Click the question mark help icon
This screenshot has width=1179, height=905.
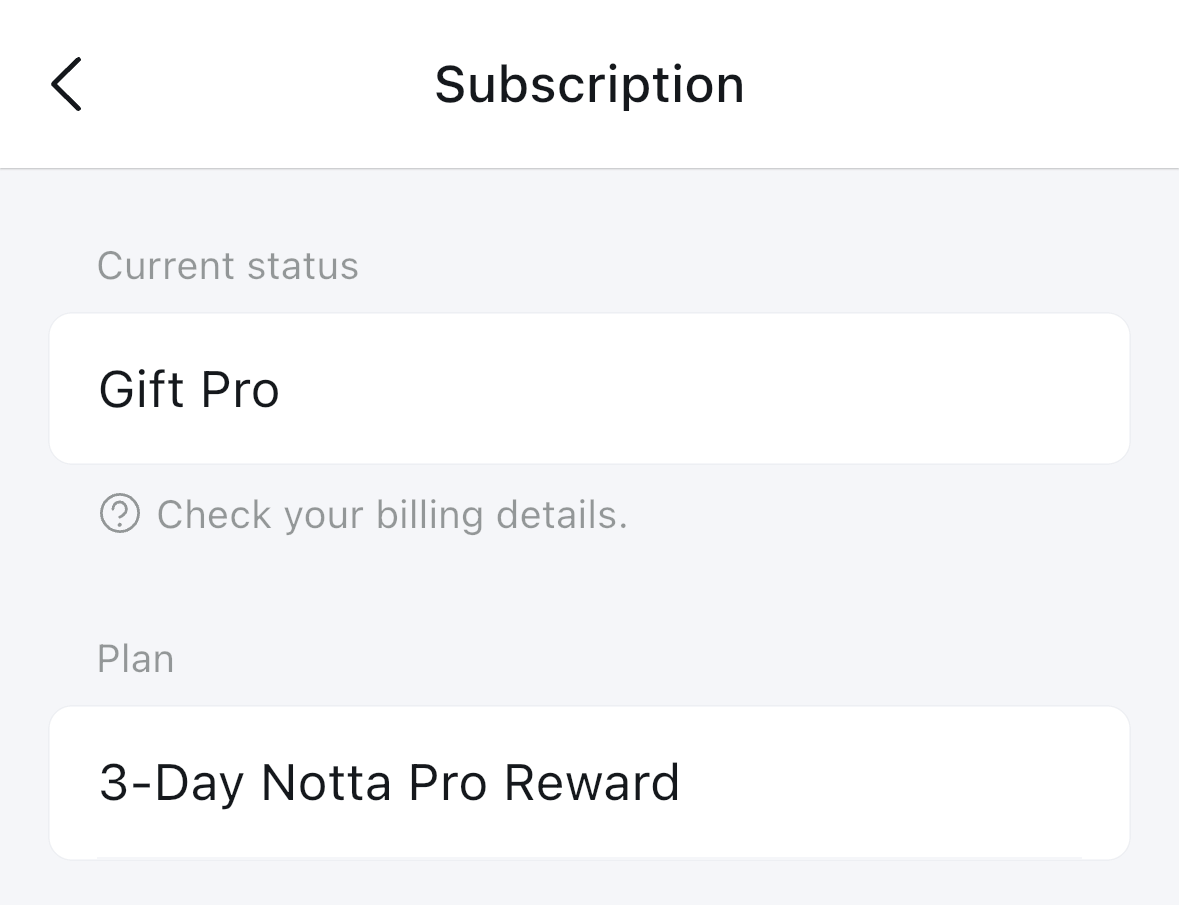click(120, 514)
